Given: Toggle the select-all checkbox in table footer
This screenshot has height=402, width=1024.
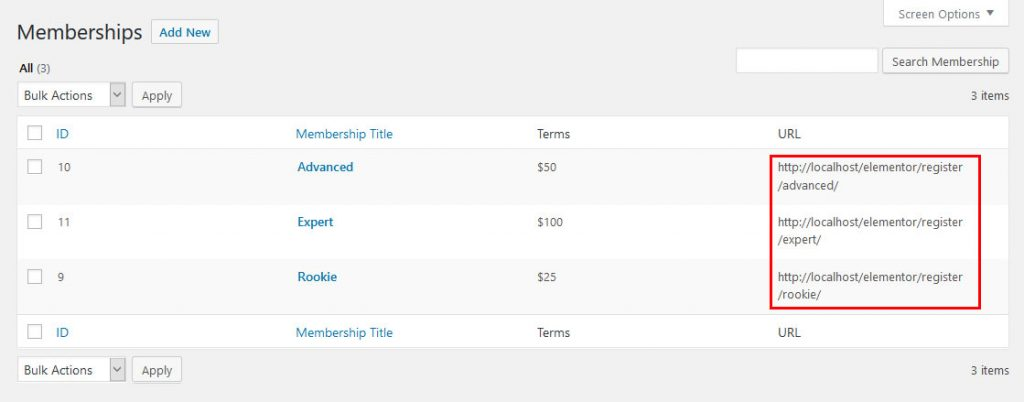Looking at the screenshot, I should (35, 332).
